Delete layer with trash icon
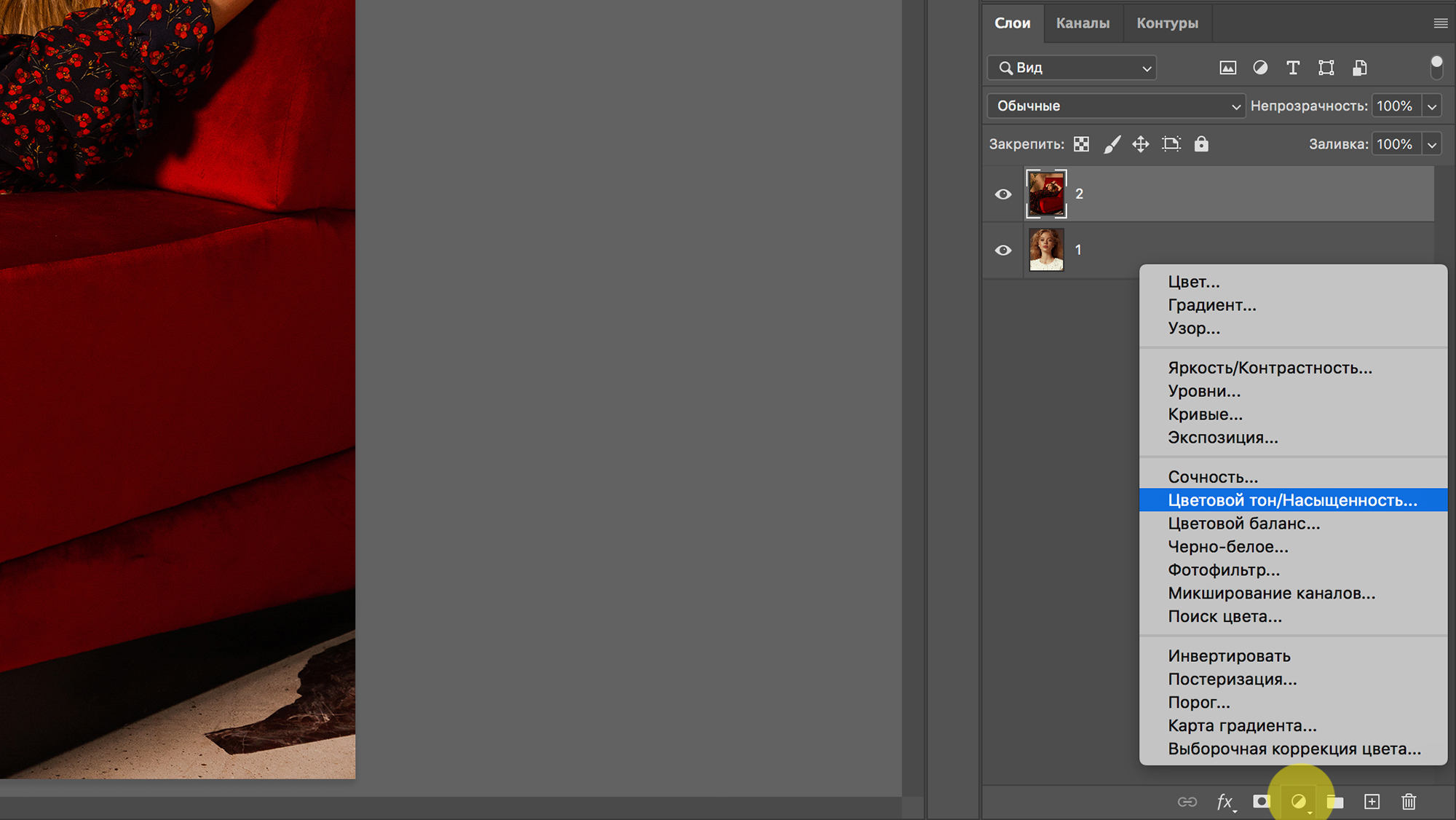 [x=1409, y=802]
